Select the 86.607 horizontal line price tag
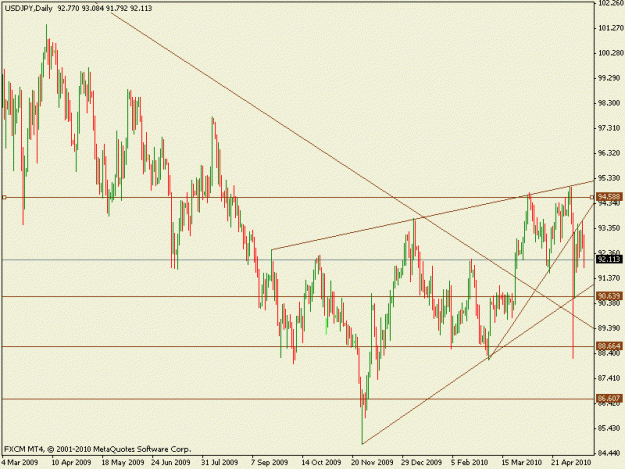 tap(609, 398)
